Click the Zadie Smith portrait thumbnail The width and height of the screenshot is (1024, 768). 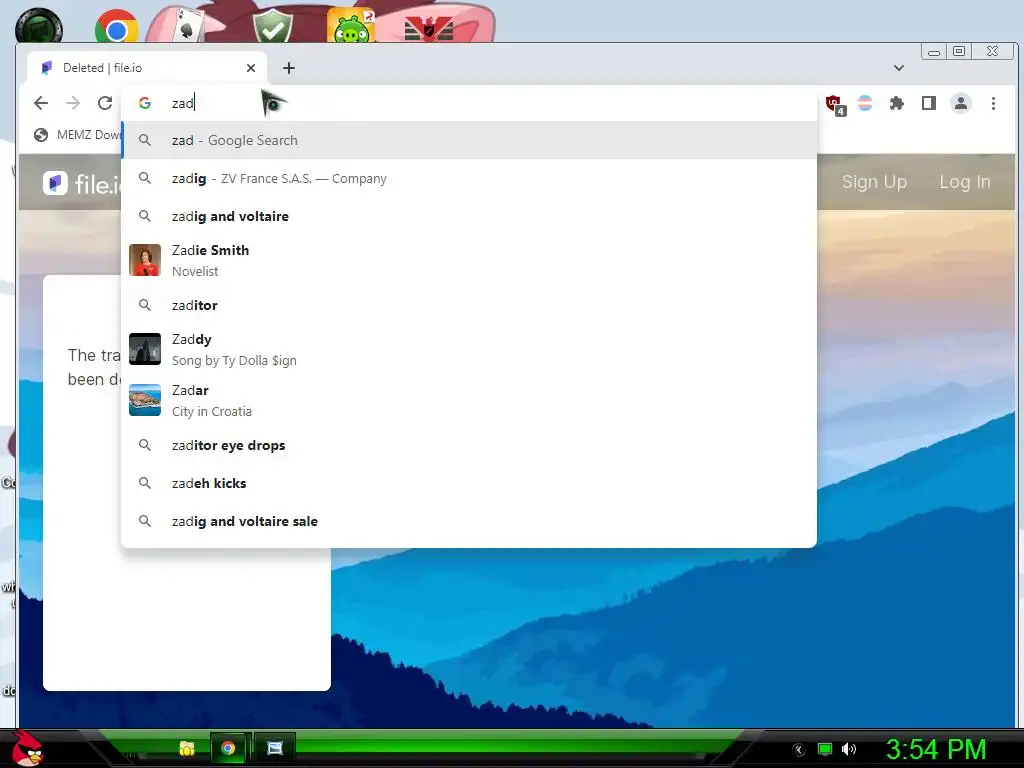point(145,260)
